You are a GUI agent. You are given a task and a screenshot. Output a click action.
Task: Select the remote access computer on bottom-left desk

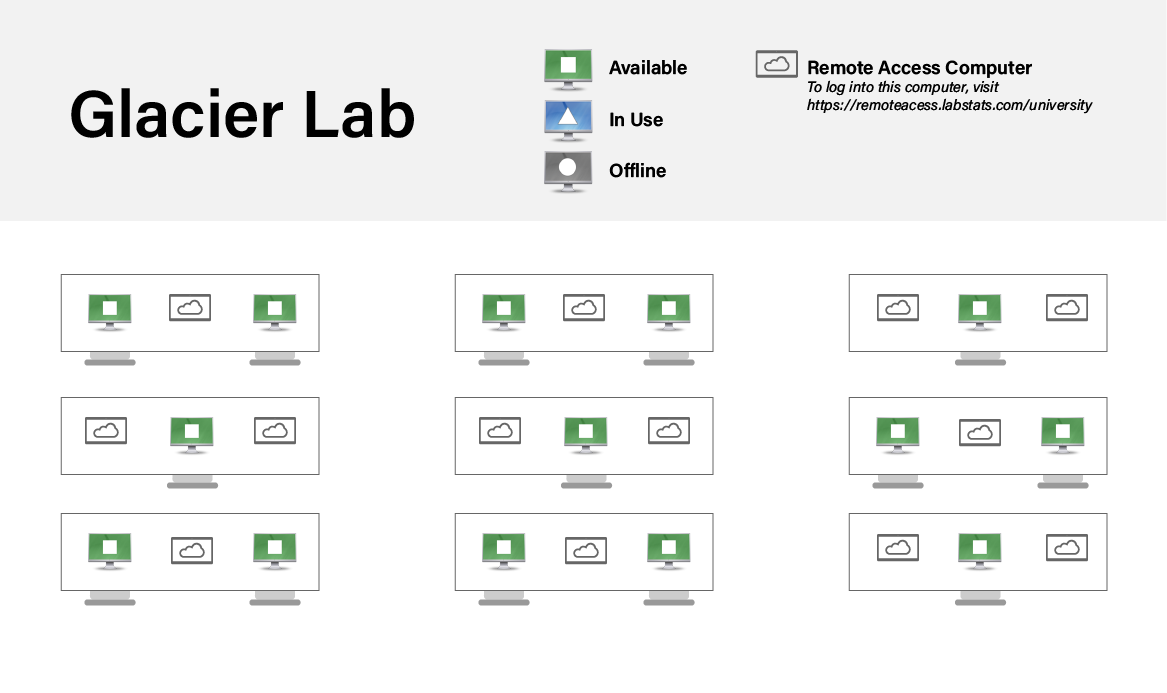tap(192, 550)
